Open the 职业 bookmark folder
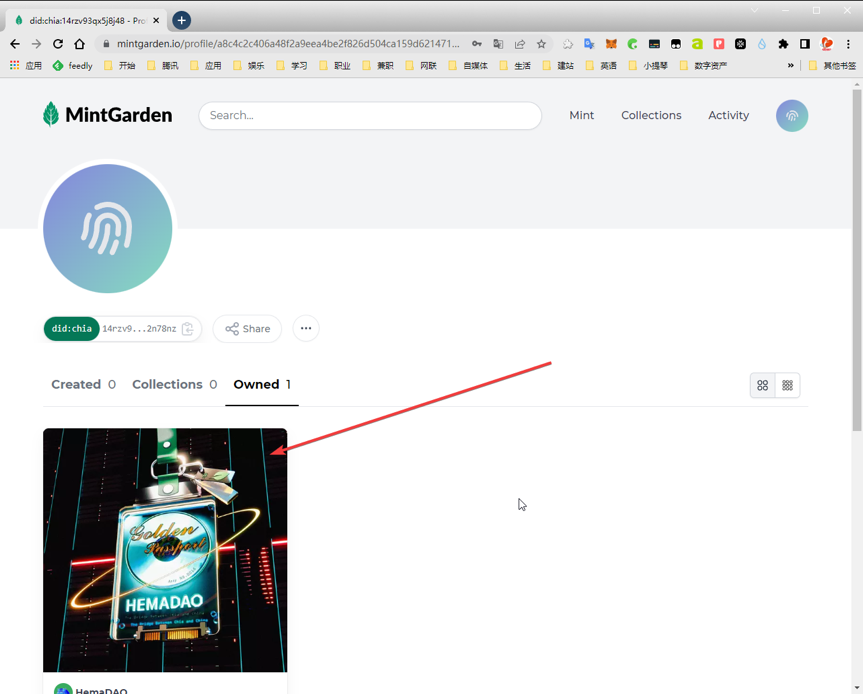Viewport: 863px width, 694px height. pyautogui.click(x=335, y=65)
